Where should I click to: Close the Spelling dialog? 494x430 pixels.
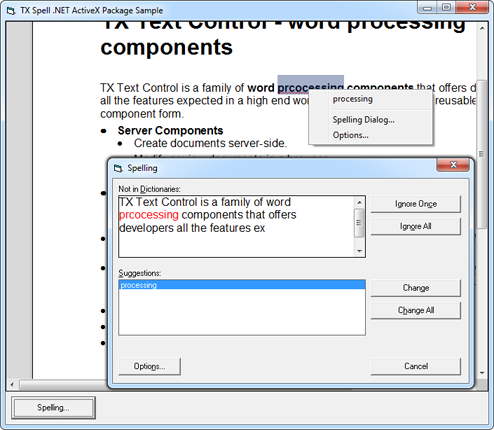pos(453,165)
